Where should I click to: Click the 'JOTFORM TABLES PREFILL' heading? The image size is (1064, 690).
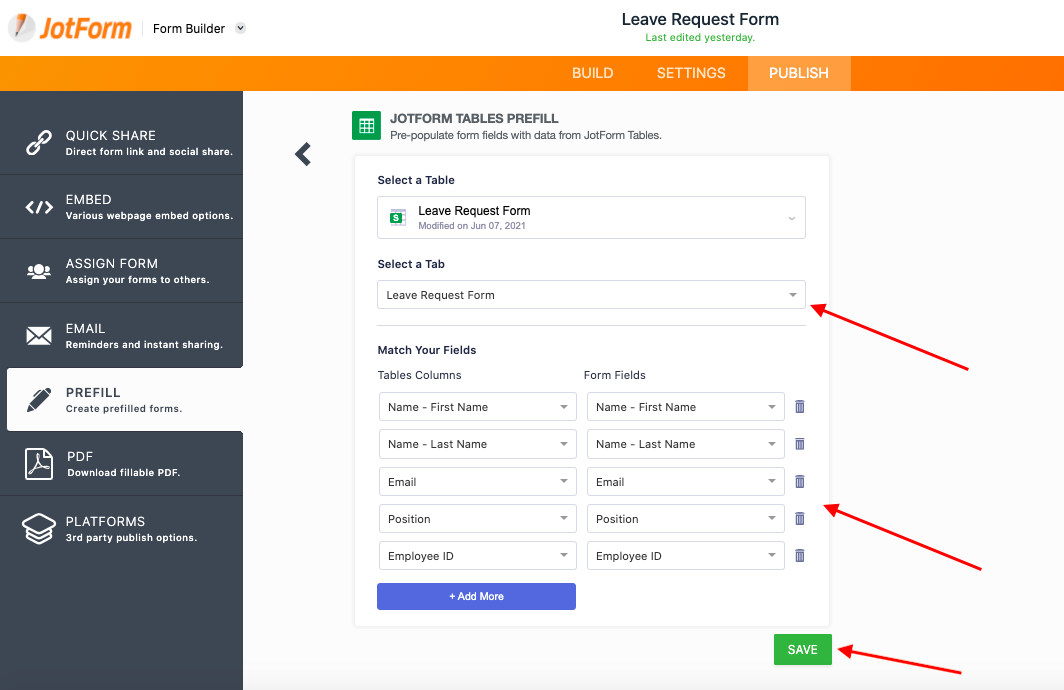coord(474,118)
